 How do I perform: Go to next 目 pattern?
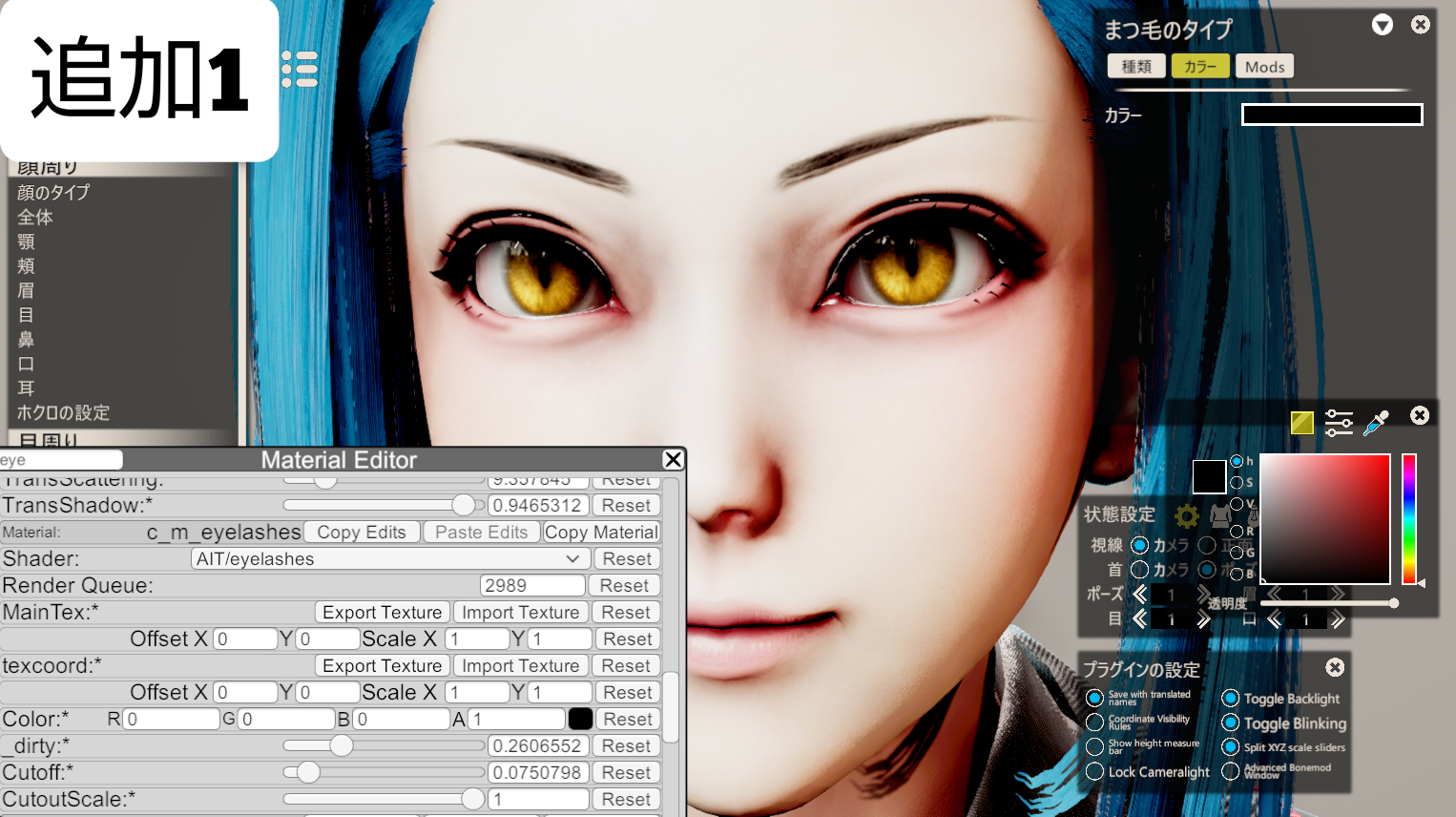[x=1203, y=619]
